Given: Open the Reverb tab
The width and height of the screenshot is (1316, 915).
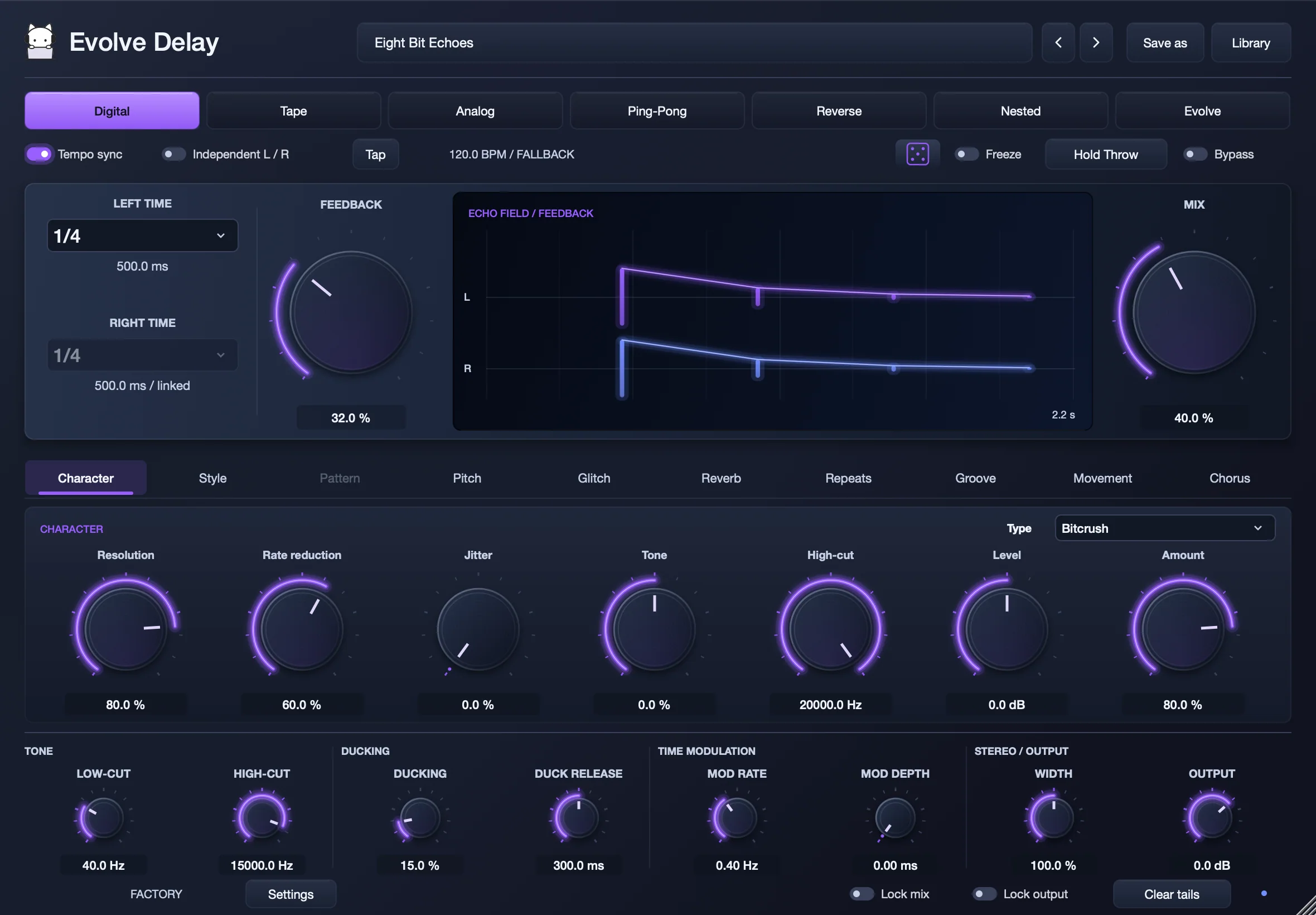Looking at the screenshot, I should tap(721, 478).
